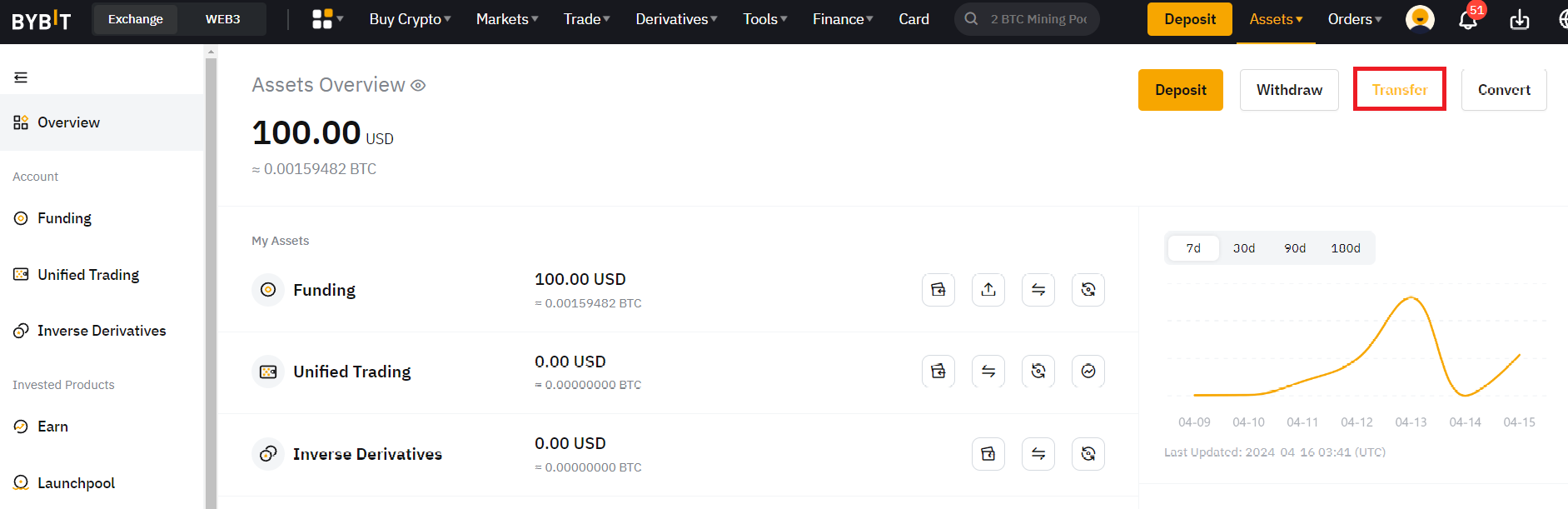Click the transfer icon in Unified Trading row

pos(988,372)
